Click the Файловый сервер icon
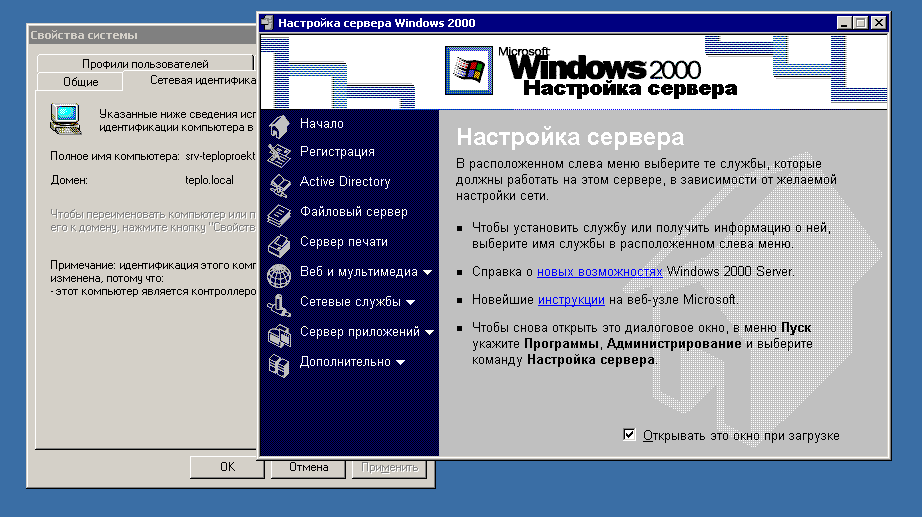This screenshot has height=517, width=922. (279, 215)
